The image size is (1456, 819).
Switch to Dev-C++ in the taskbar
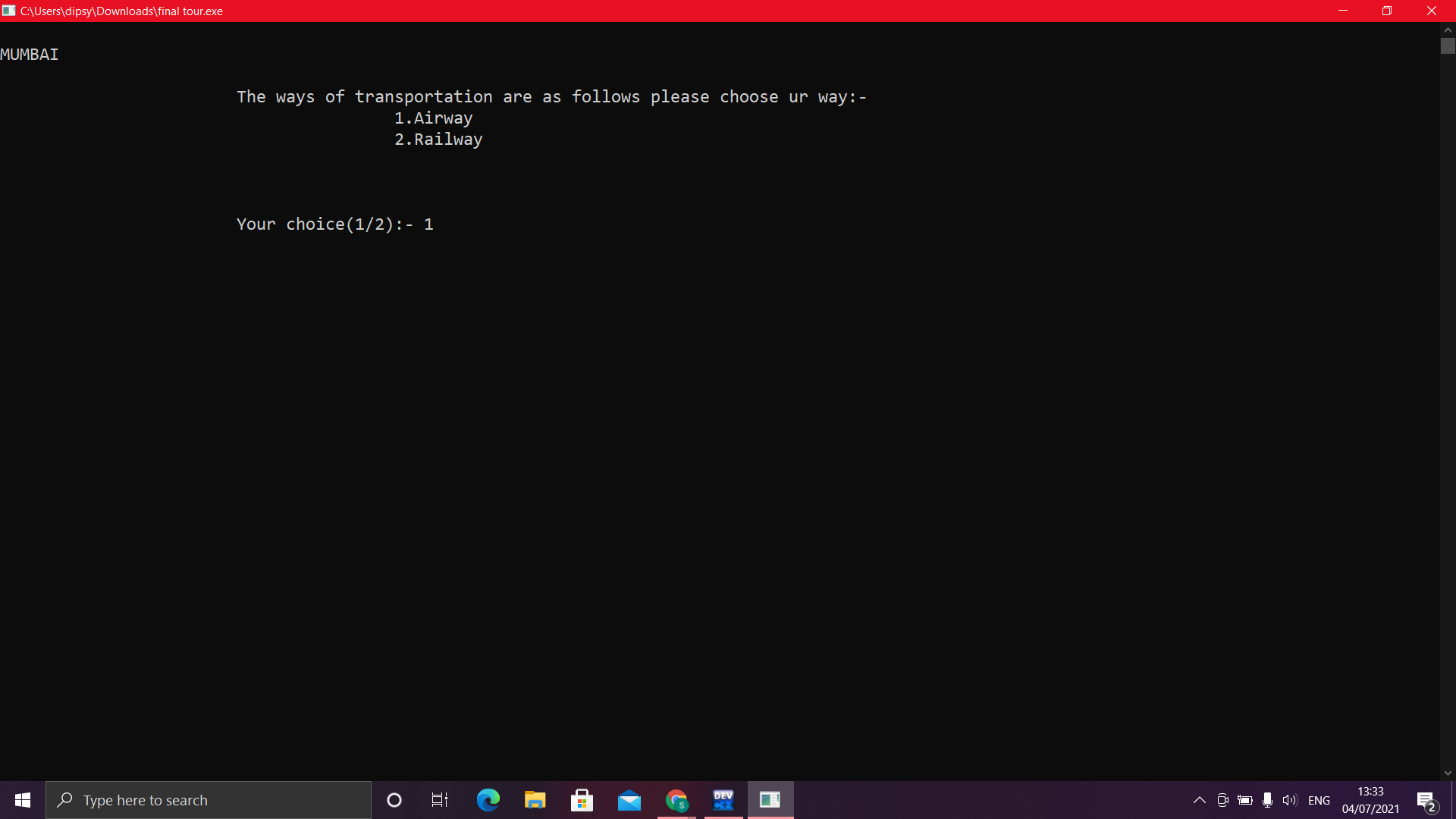click(x=723, y=800)
